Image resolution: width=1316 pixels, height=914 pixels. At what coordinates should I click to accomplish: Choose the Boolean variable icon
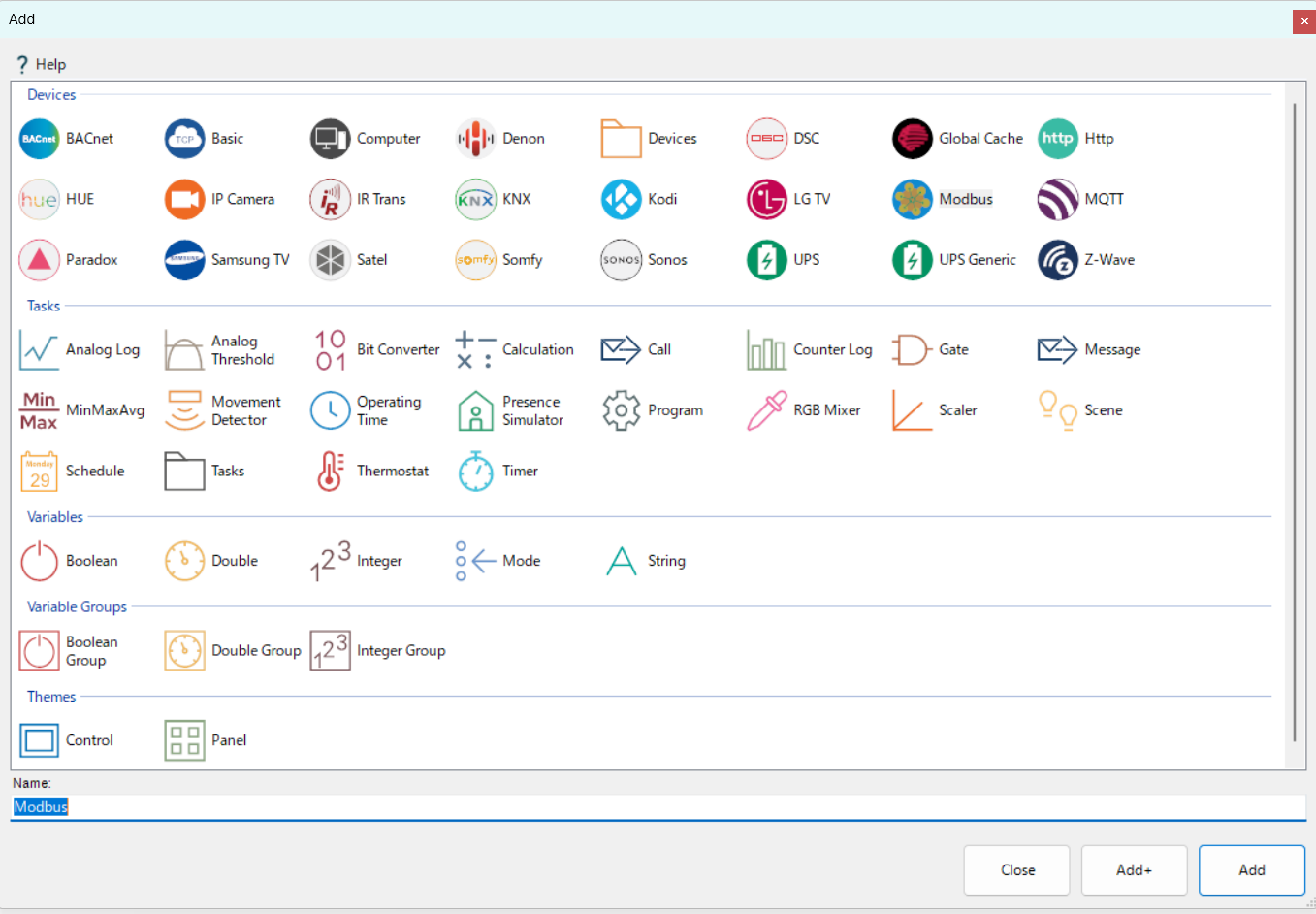tap(40, 561)
